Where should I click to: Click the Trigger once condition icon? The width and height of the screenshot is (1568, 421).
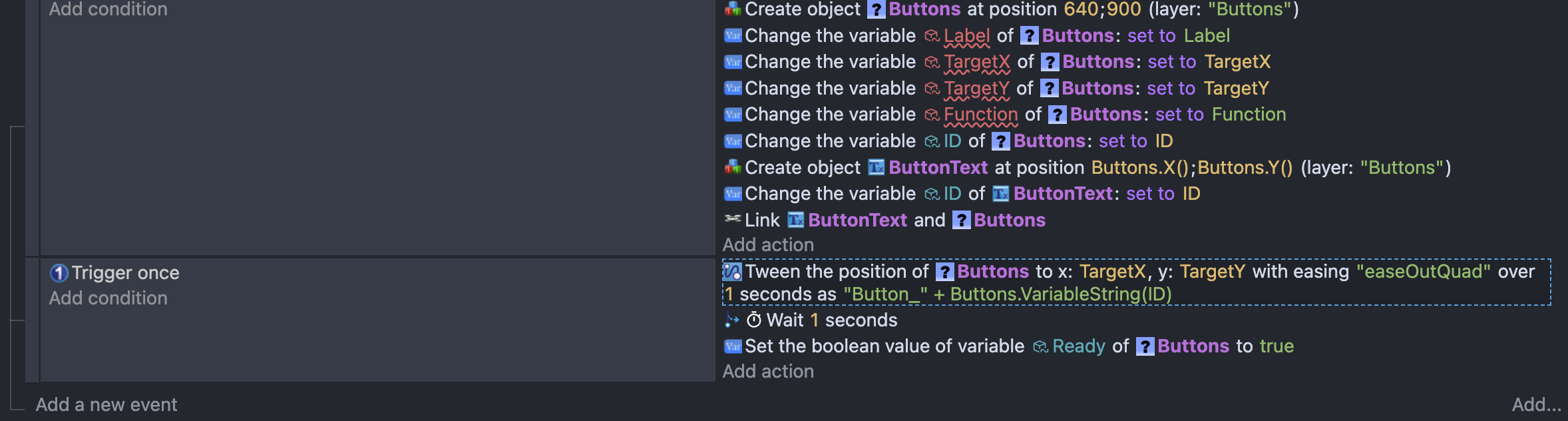(59, 272)
